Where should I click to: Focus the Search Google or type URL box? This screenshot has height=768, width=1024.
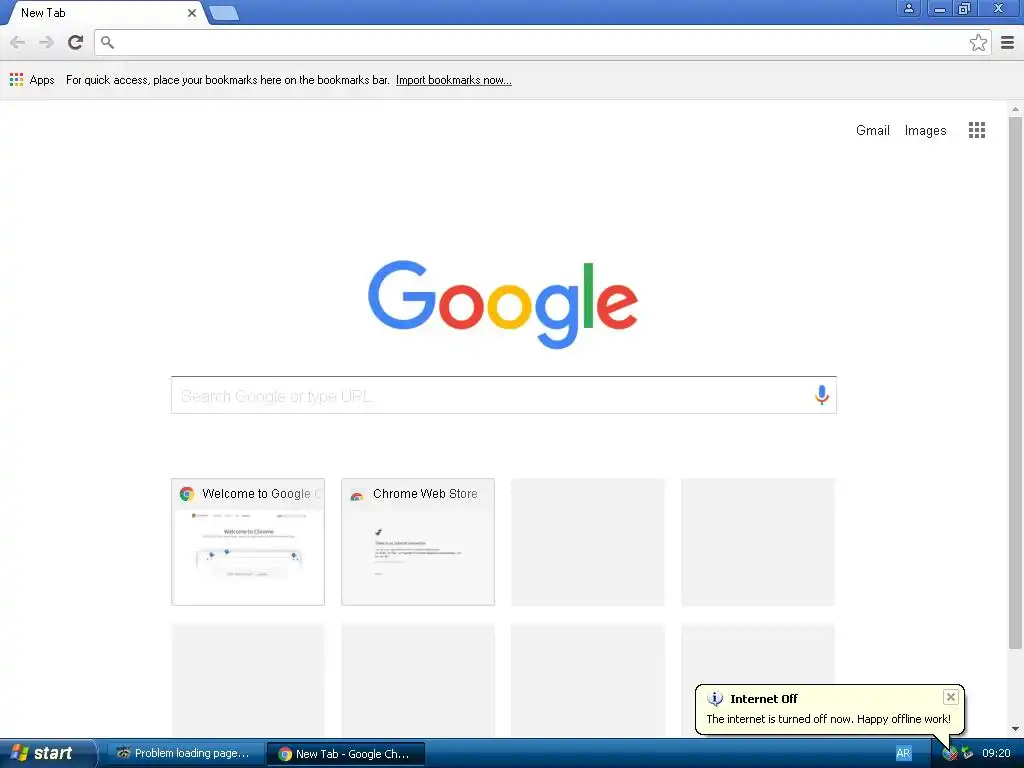point(504,395)
